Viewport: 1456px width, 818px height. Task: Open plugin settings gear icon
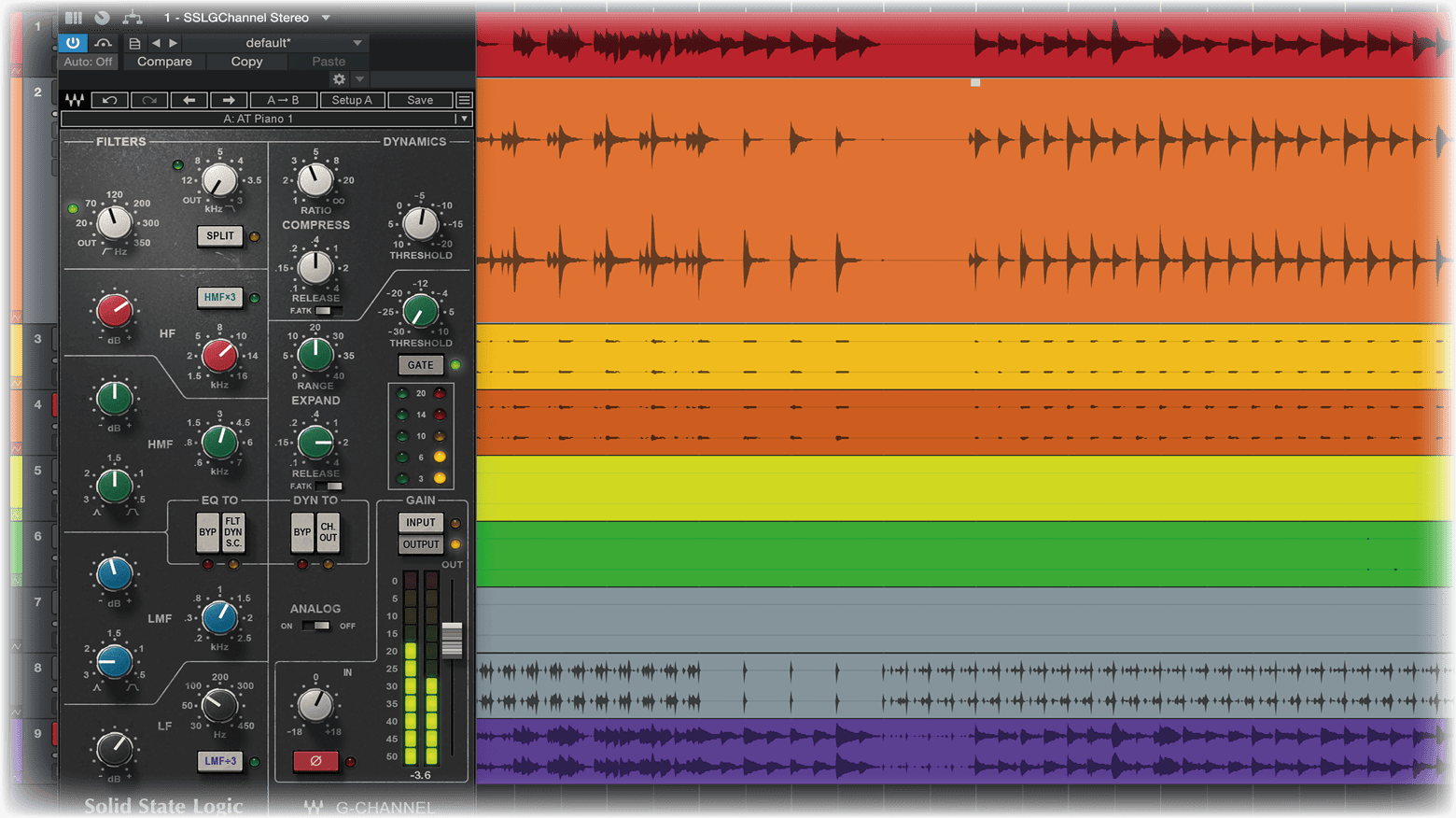339,79
